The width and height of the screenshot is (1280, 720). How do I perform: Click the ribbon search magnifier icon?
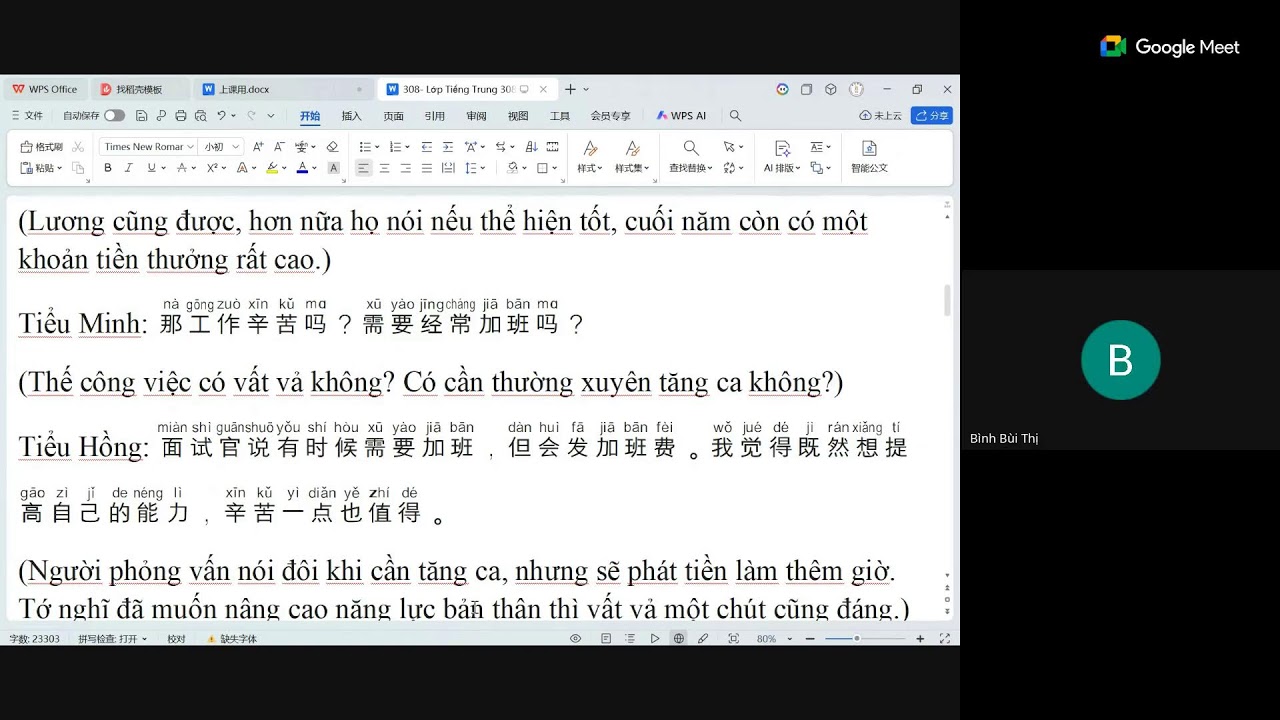point(735,116)
